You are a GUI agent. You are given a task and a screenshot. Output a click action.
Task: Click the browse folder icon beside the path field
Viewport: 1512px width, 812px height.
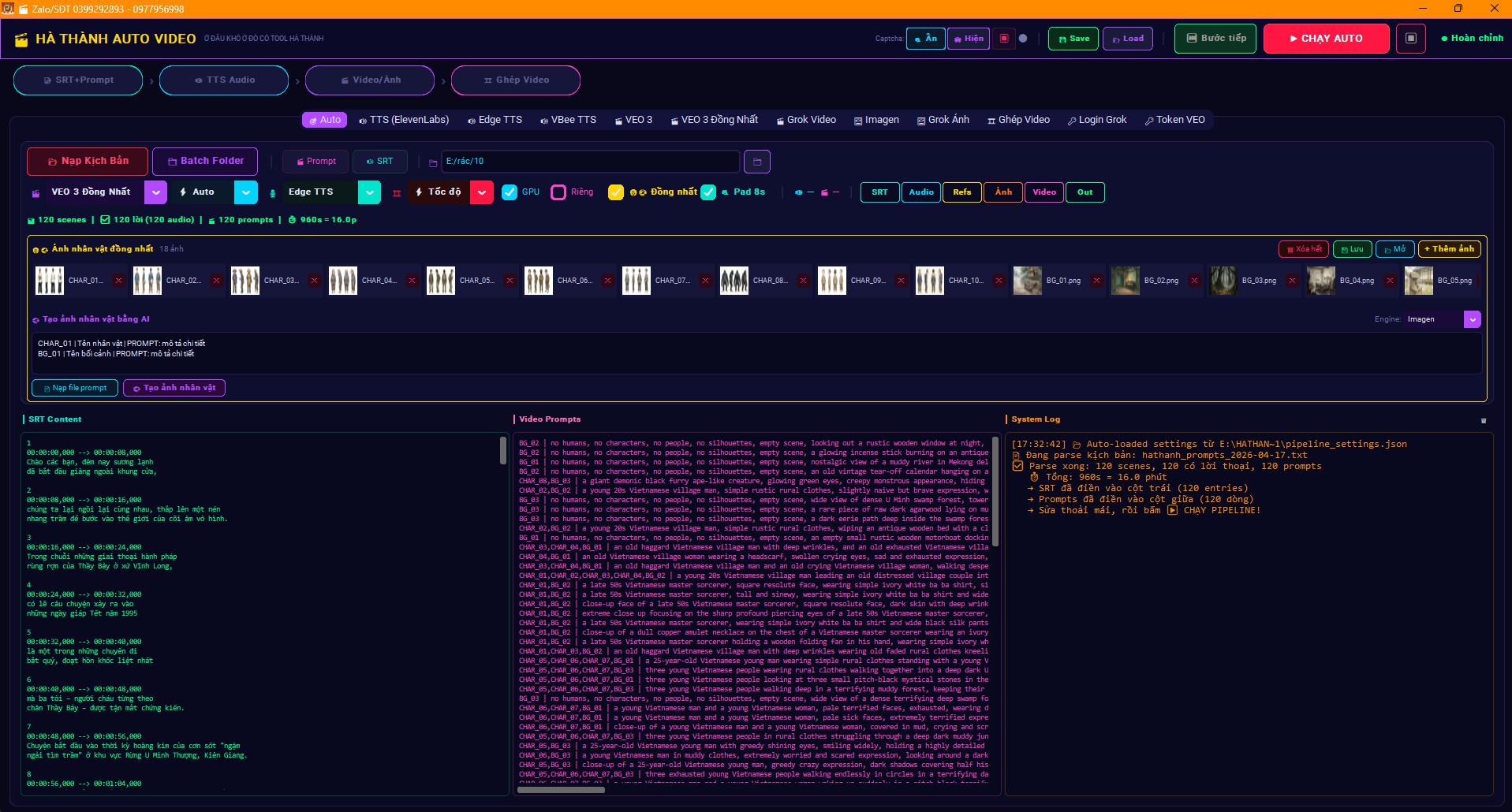[x=756, y=162]
